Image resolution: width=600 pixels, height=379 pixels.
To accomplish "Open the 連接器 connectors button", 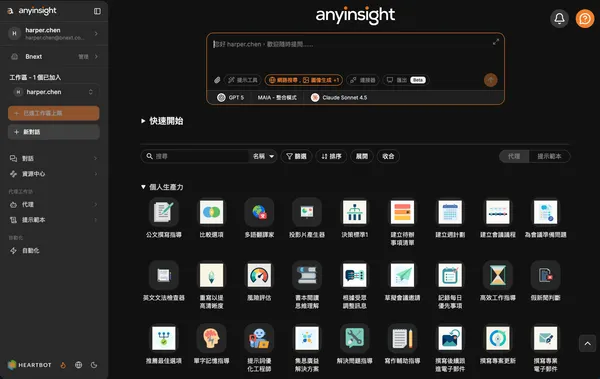I will point(363,80).
